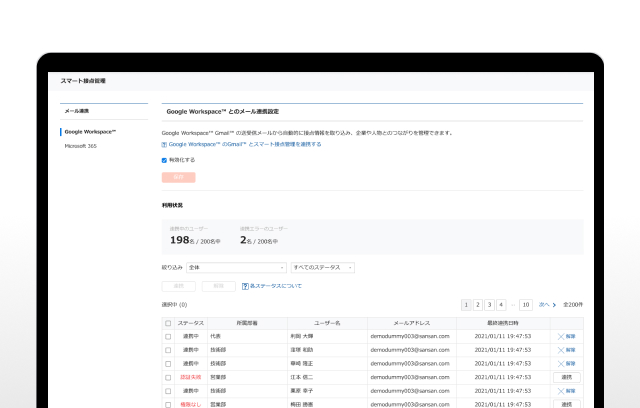Open the 各ステータスについて help link
The width and height of the screenshot is (640, 408).
(276, 286)
